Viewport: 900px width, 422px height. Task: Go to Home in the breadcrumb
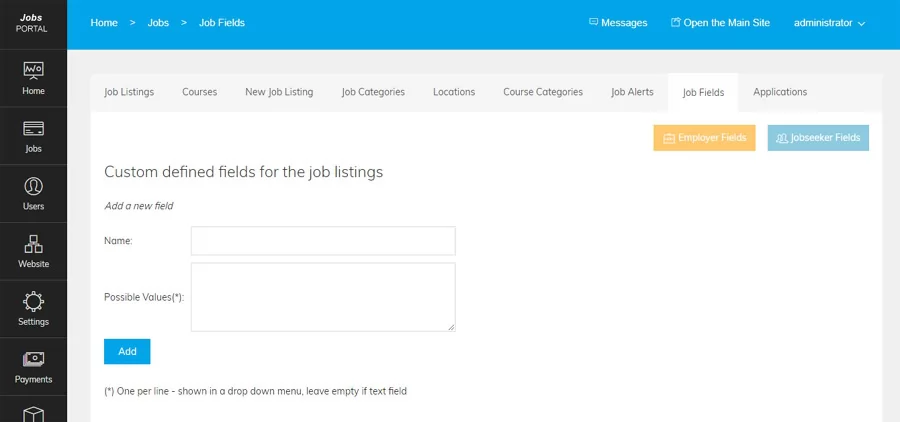point(104,23)
